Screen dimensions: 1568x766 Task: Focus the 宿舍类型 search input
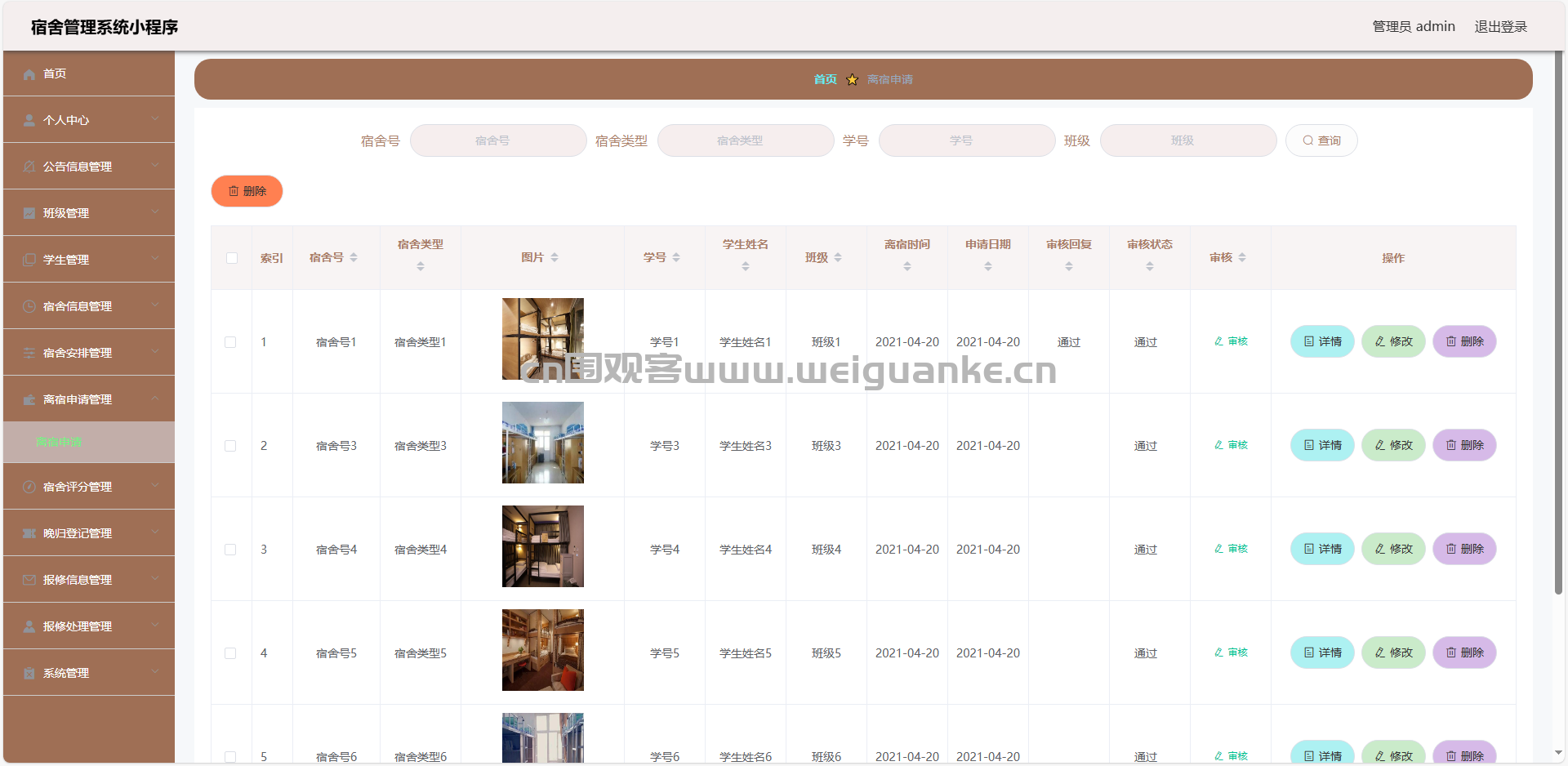click(x=746, y=140)
